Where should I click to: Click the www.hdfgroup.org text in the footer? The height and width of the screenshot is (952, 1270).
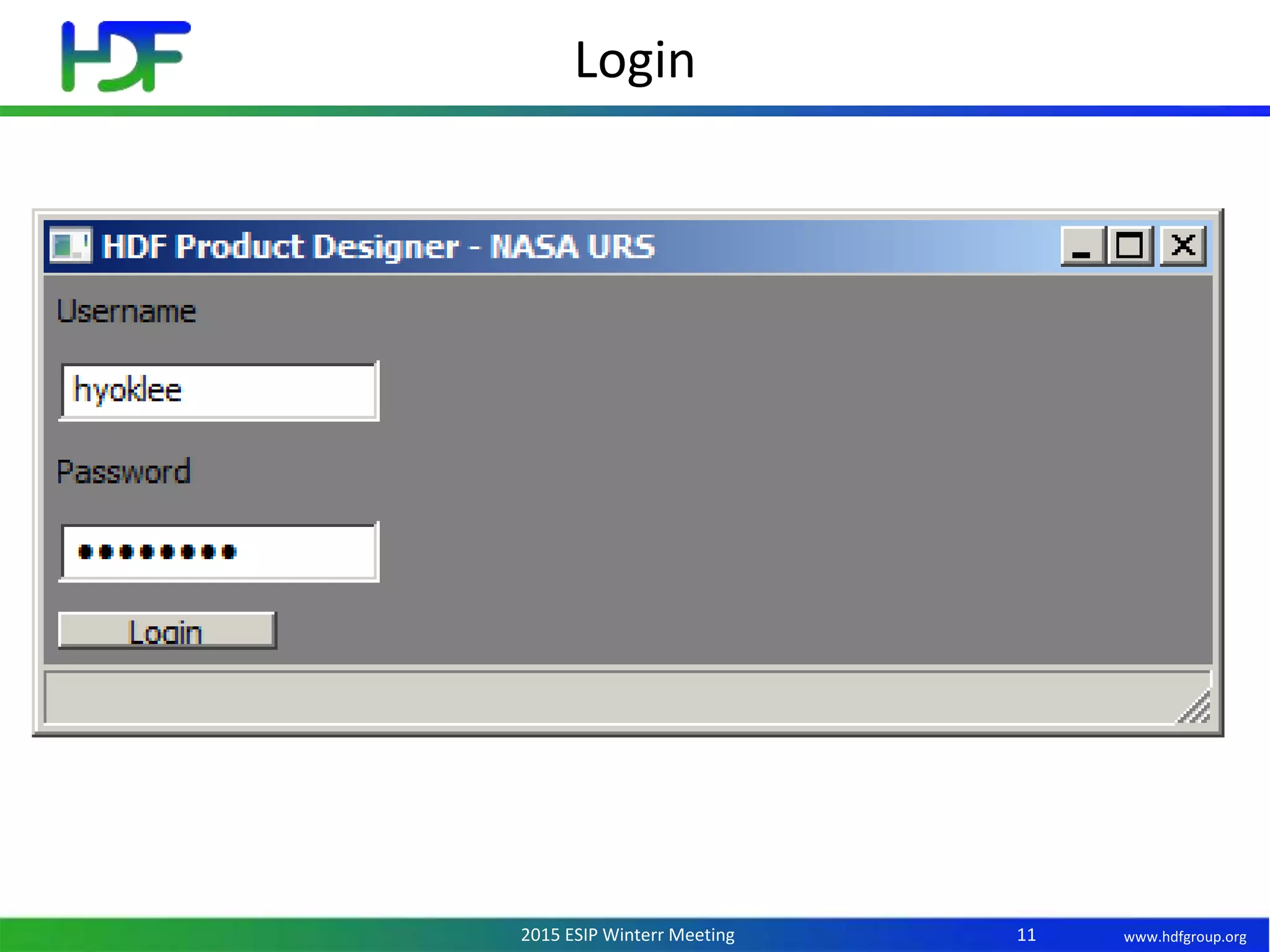pyautogui.click(x=1185, y=937)
